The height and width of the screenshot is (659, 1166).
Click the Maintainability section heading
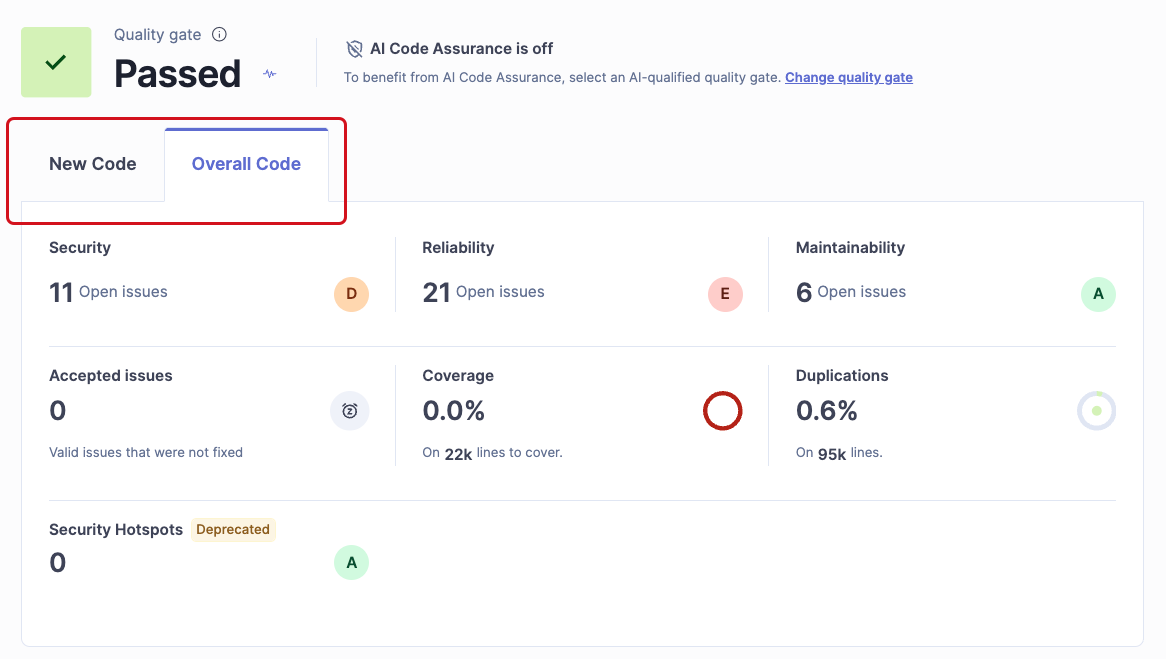coord(850,248)
